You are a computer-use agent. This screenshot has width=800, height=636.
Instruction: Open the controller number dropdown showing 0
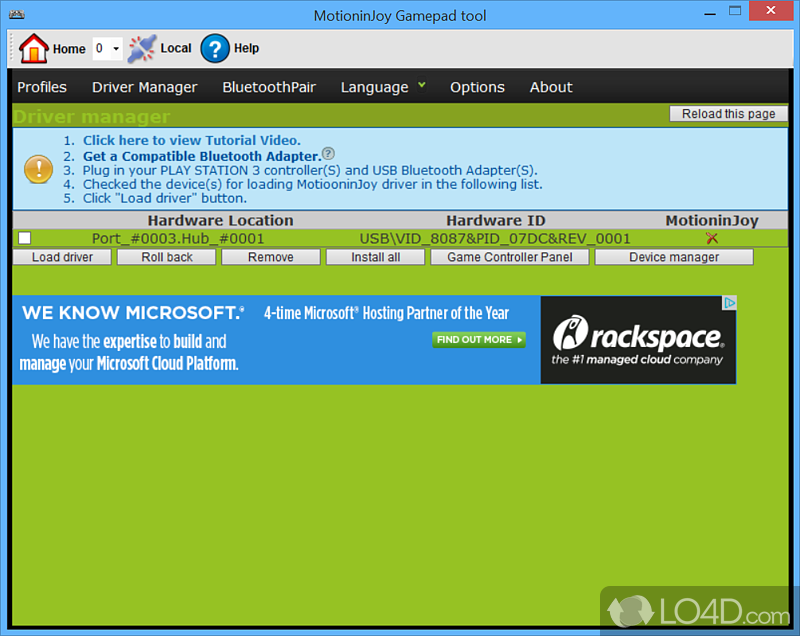pos(107,48)
